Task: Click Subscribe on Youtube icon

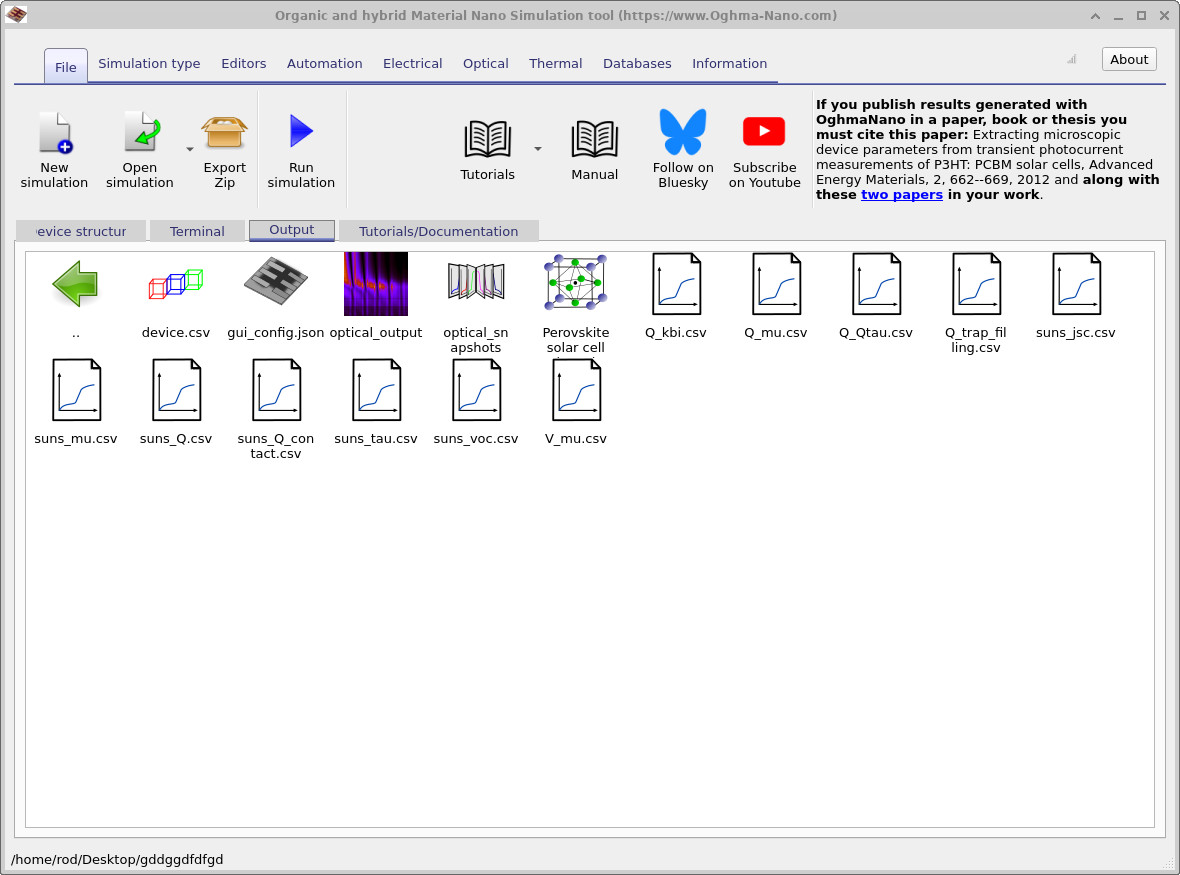Action: 764,133
